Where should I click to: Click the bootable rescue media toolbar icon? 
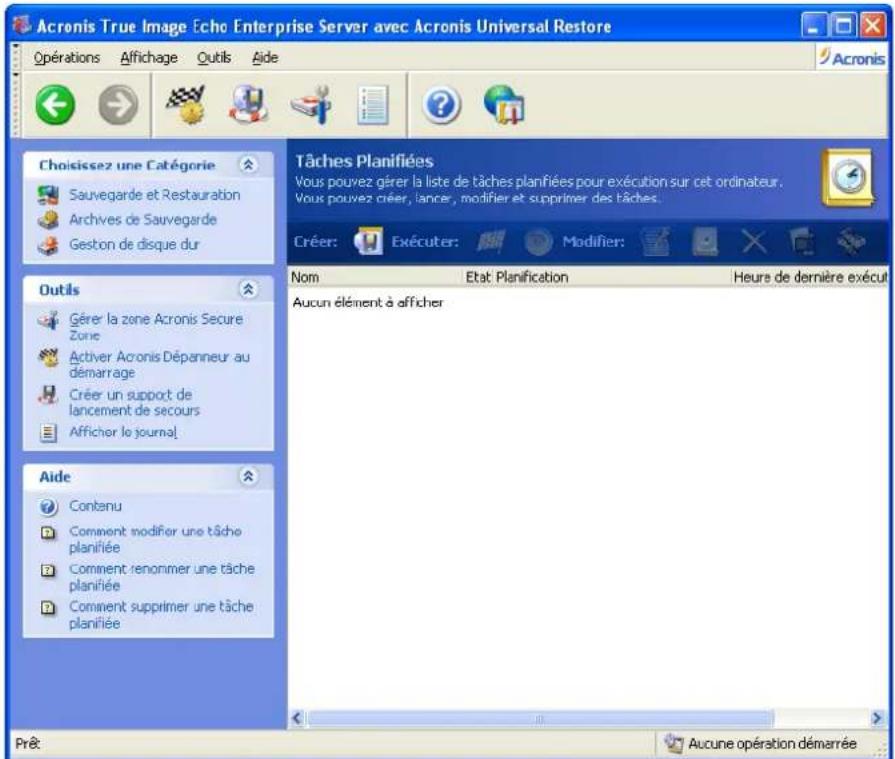coord(249,104)
